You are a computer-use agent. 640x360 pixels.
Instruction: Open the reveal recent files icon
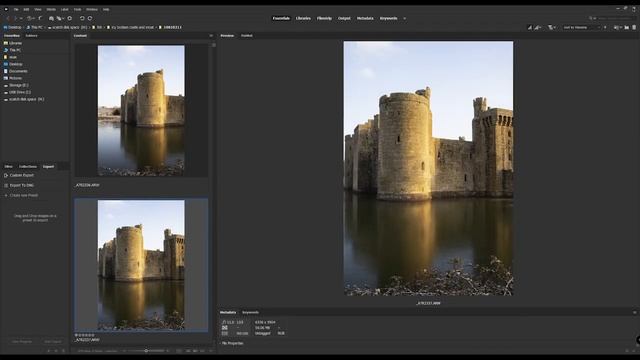[30, 18]
